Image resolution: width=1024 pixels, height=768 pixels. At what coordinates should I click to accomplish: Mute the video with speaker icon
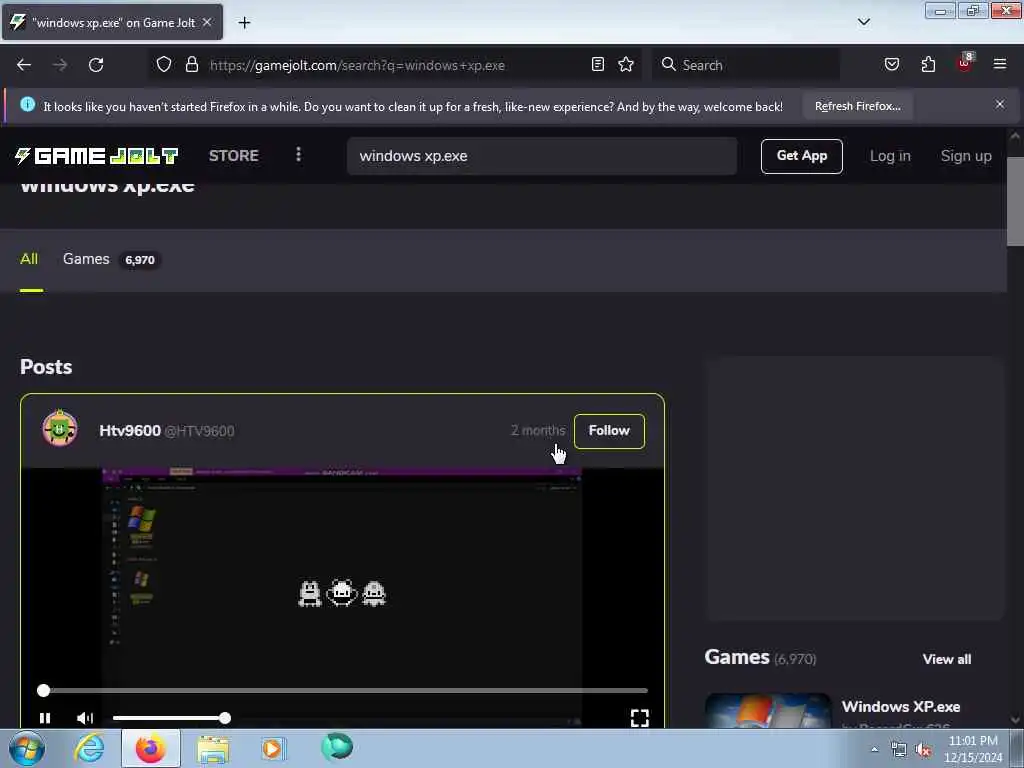(x=85, y=718)
